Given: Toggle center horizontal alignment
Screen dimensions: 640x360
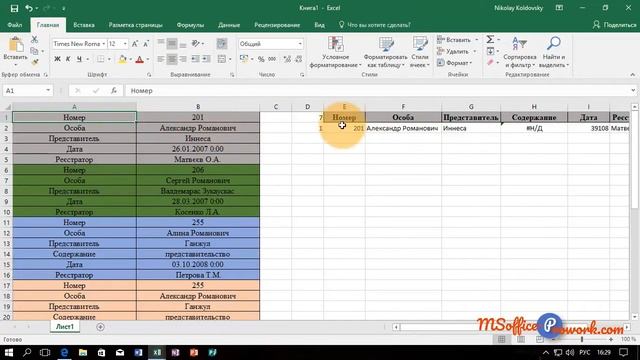Looking at the screenshot, I should point(172,59).
